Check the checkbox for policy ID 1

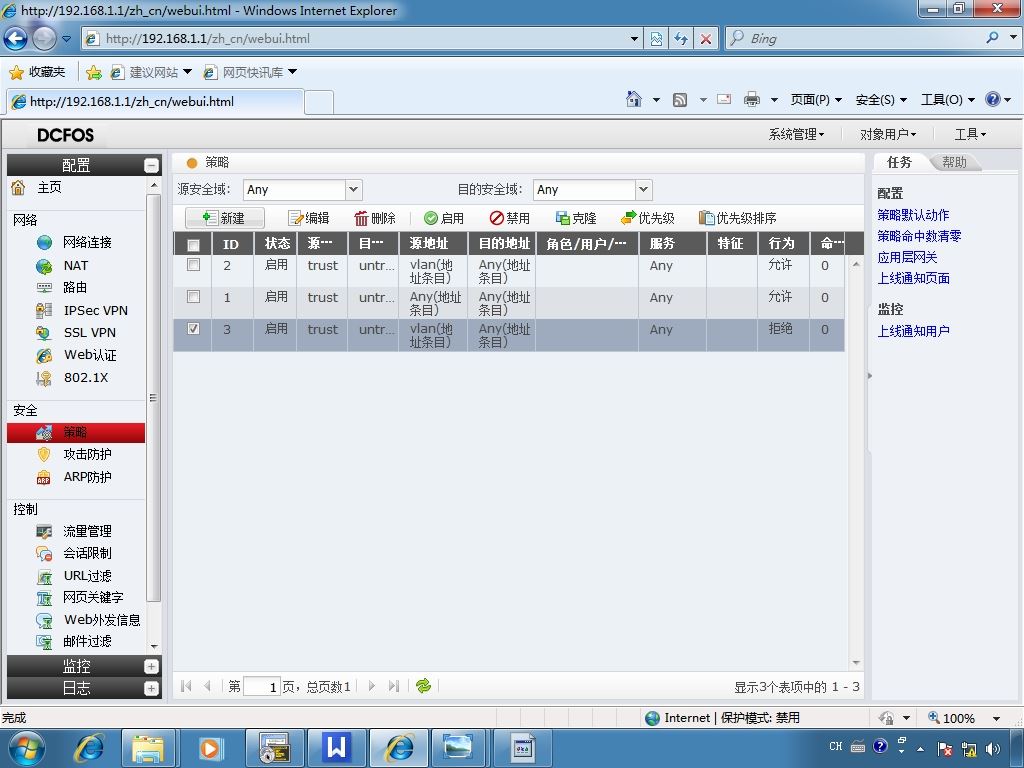(193, 296)
